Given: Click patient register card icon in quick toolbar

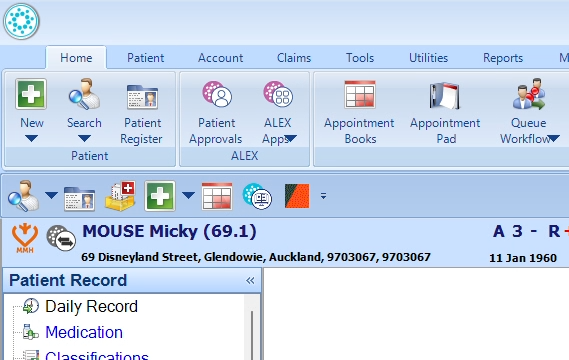Looking at the screenshot, I should tap(79, 199).
